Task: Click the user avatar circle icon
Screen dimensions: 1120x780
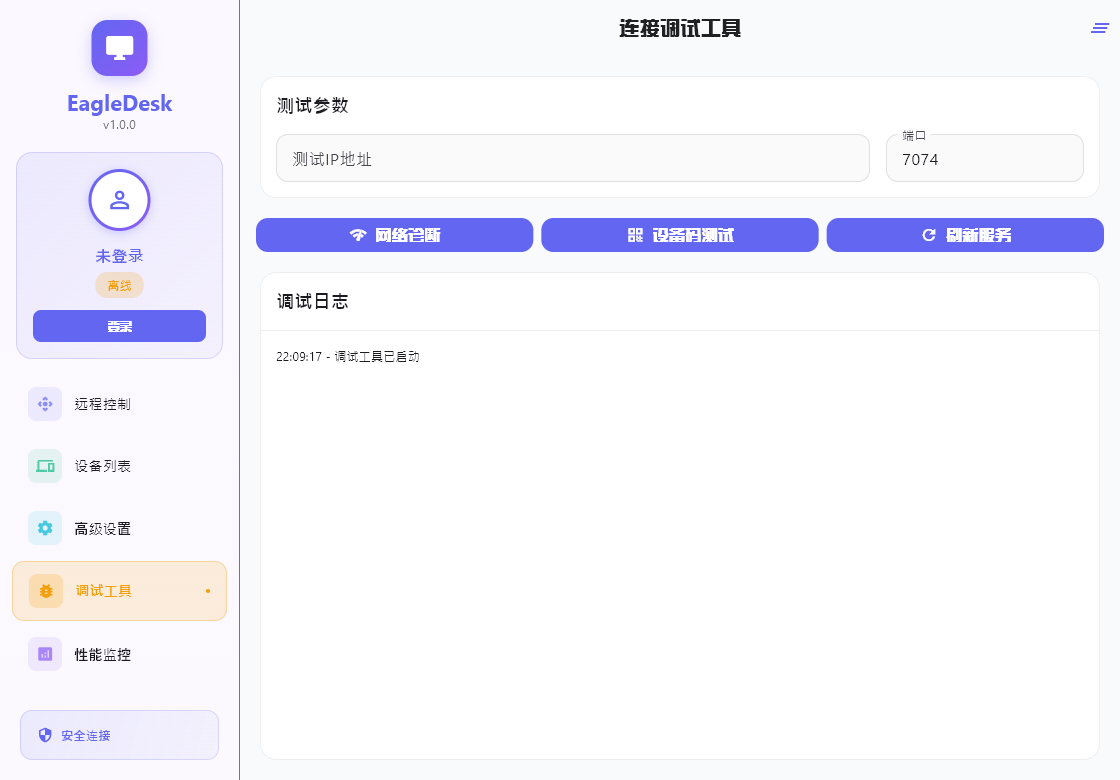Action: pos(119,200)
